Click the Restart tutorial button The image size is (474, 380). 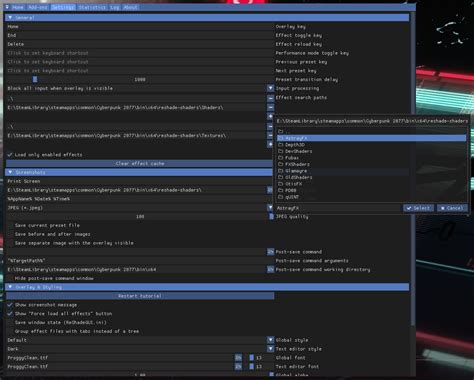140,296
